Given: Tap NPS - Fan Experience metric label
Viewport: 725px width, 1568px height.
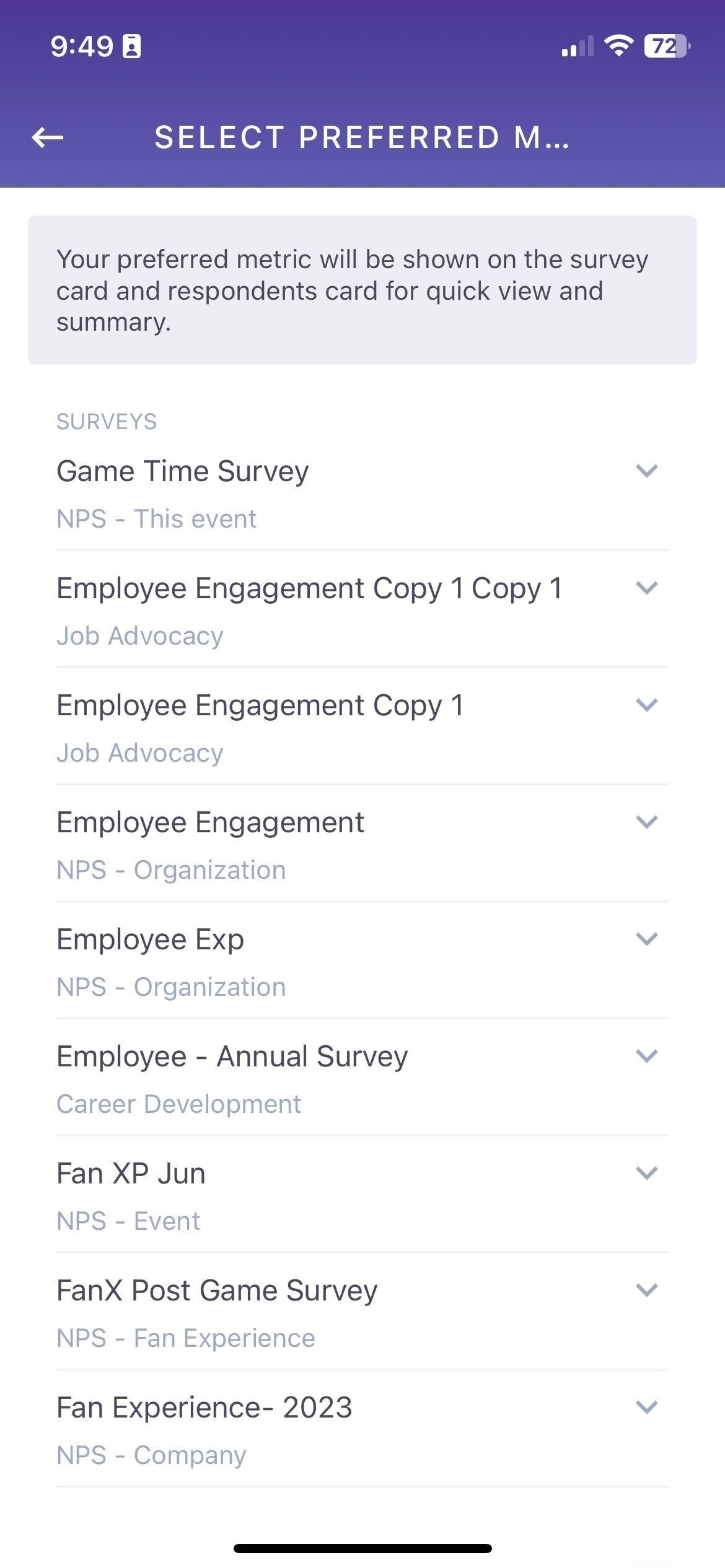Looking at the screenshot, I should click(x=186, y=1338).
